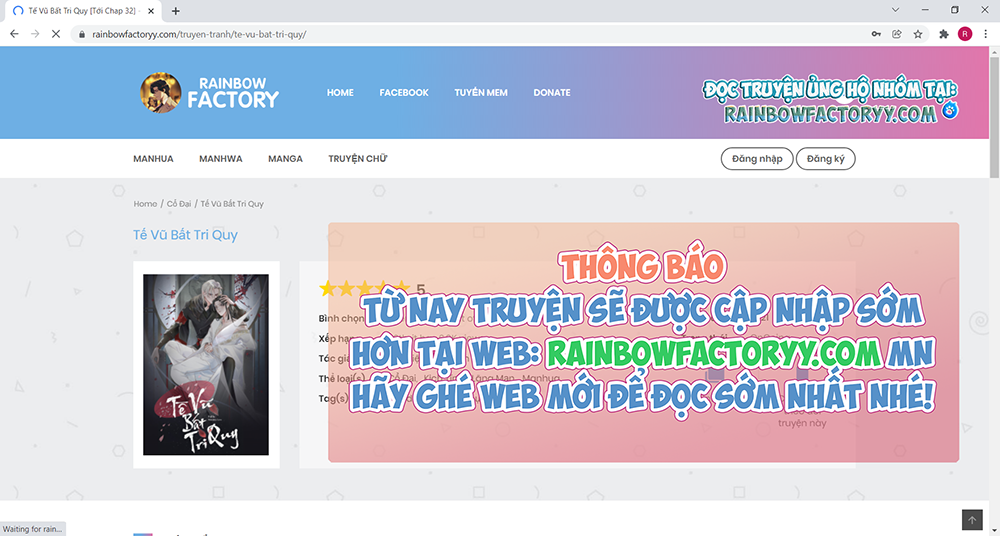
Task: Stop loading the page
Action: pos(56,33)
